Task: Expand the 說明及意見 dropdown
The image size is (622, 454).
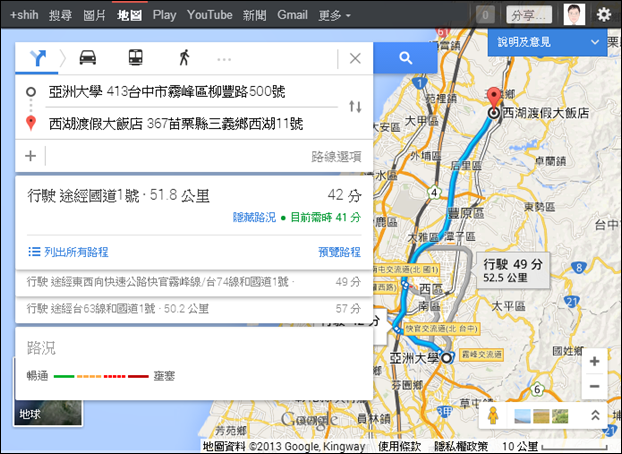Action: [547, 42]
